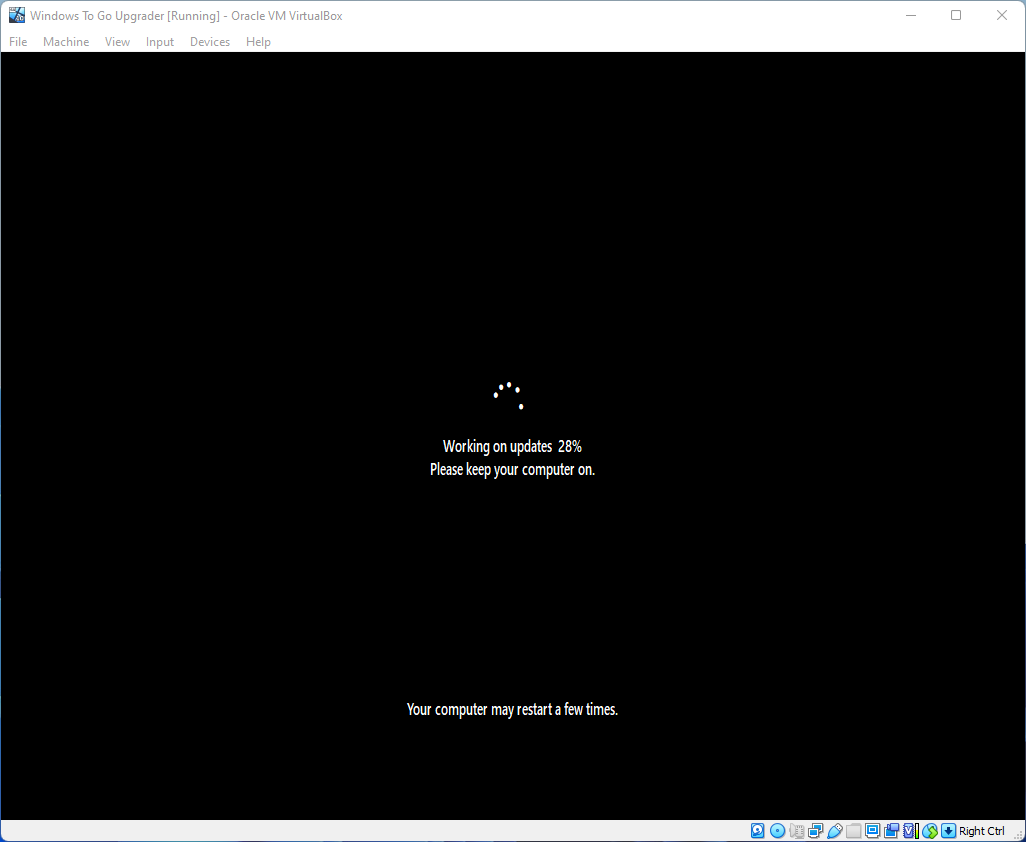Click the Right Ctrl host key label
Viewport: 1026px width, 842px height.
(982, 831)
